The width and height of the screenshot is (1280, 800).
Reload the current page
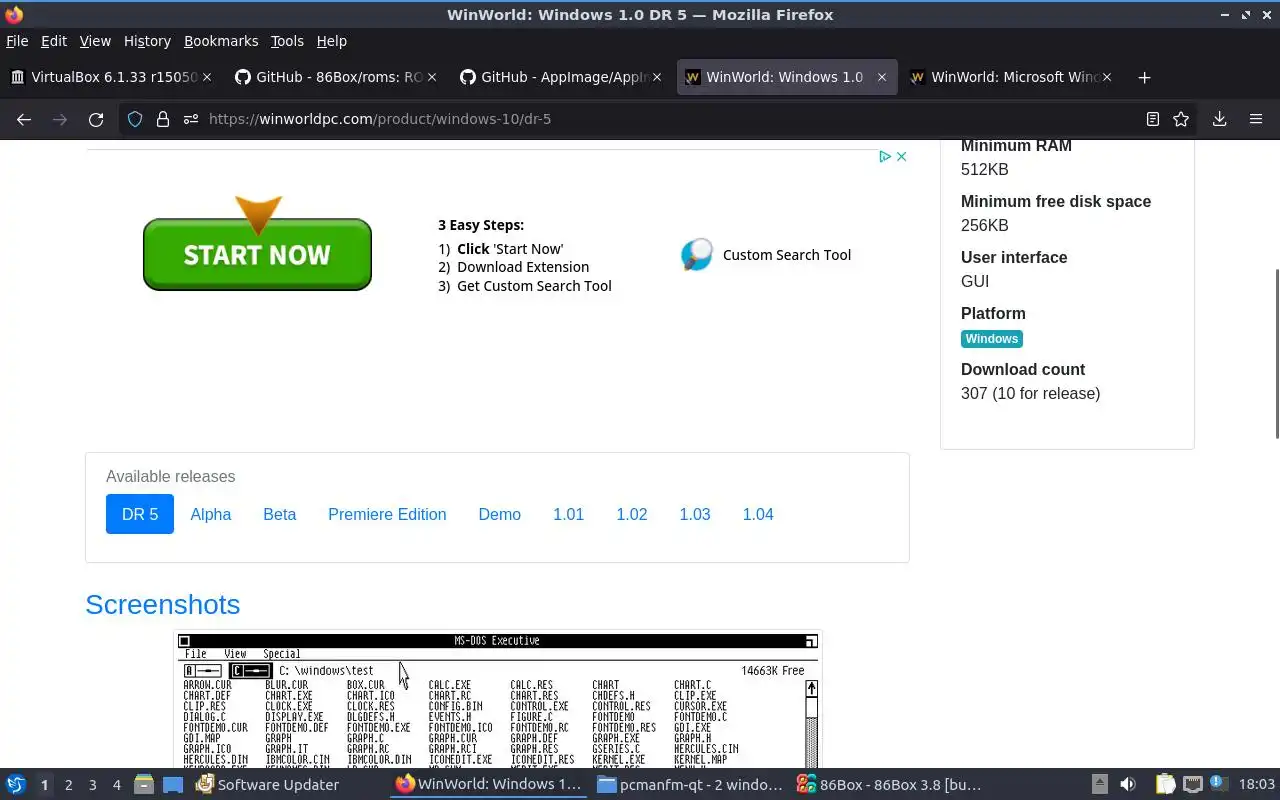pos(96,119)
